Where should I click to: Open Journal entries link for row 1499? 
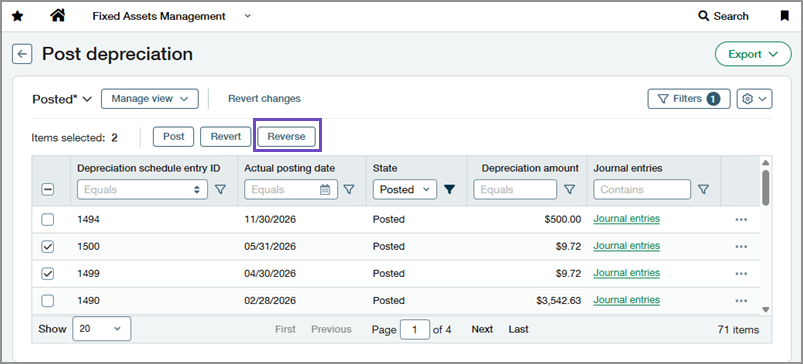(x=626, y=273)
